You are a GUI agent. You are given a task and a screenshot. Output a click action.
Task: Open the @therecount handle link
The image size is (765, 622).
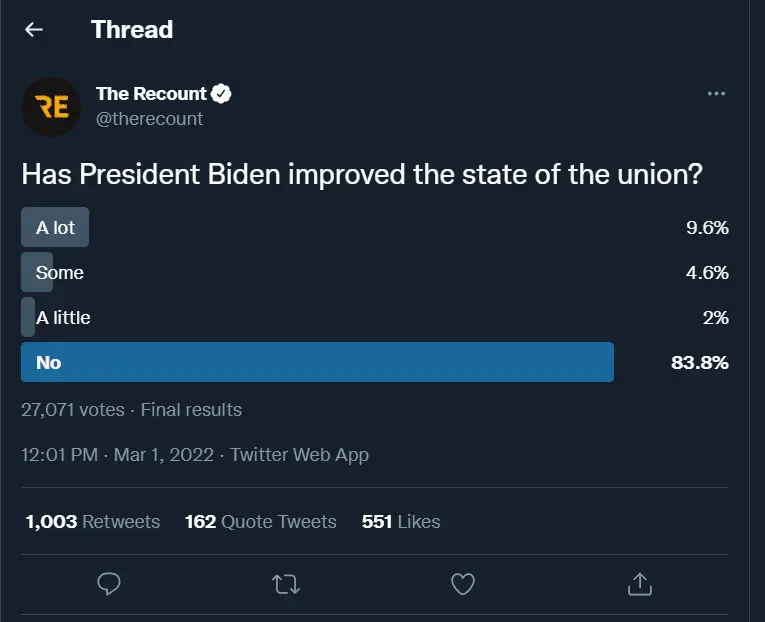point(149,119)
